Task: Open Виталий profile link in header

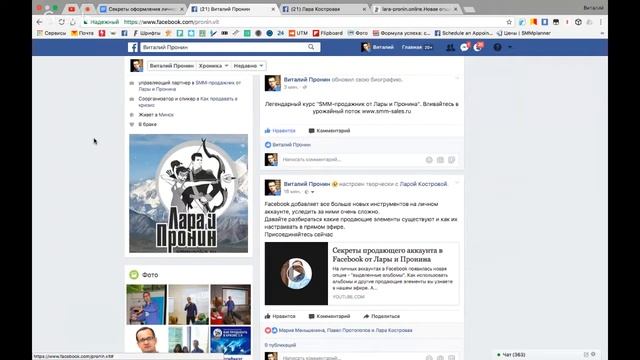Action: tap(378, 47)
